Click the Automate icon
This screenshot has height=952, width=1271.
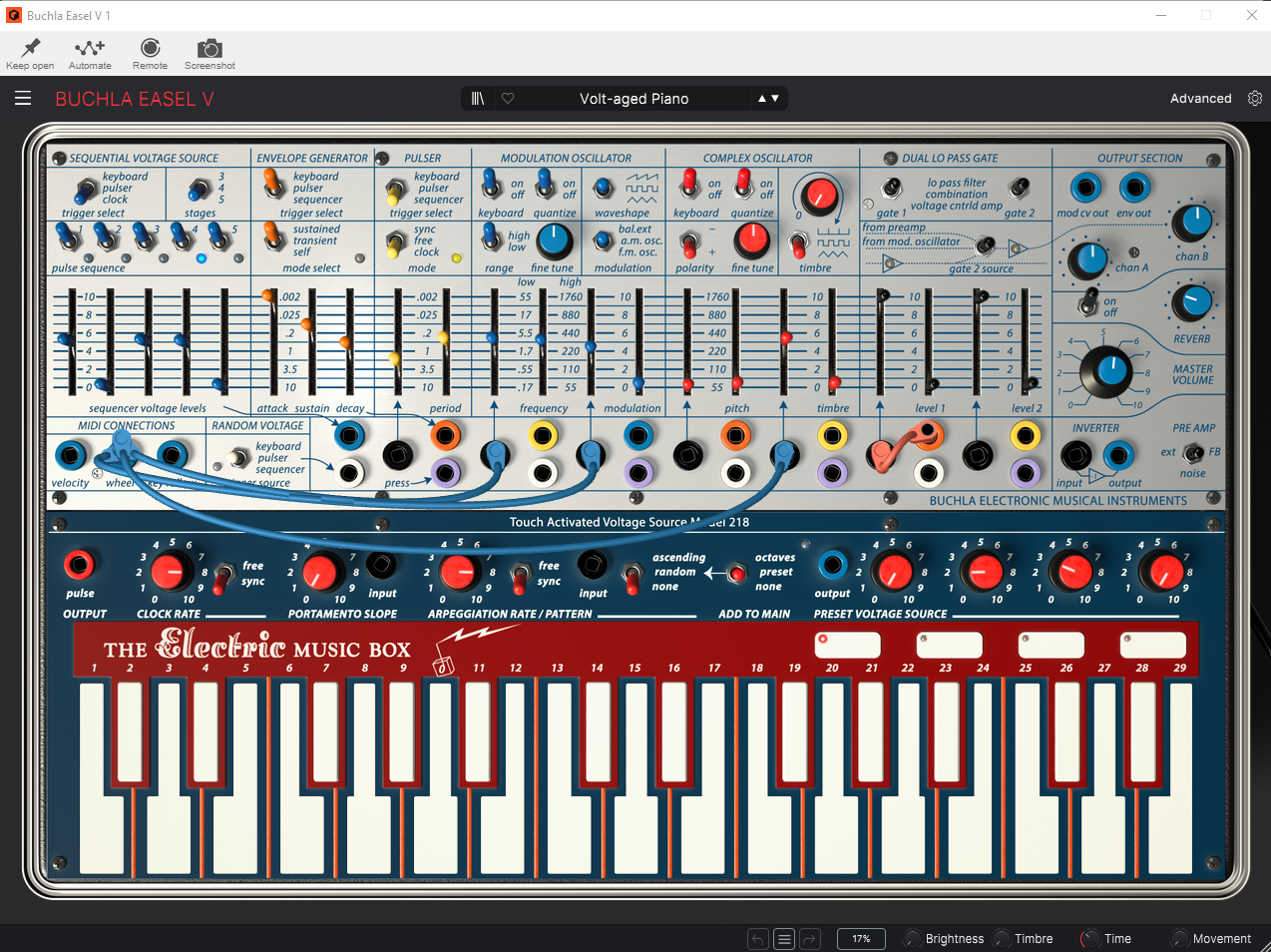point(90,50)
